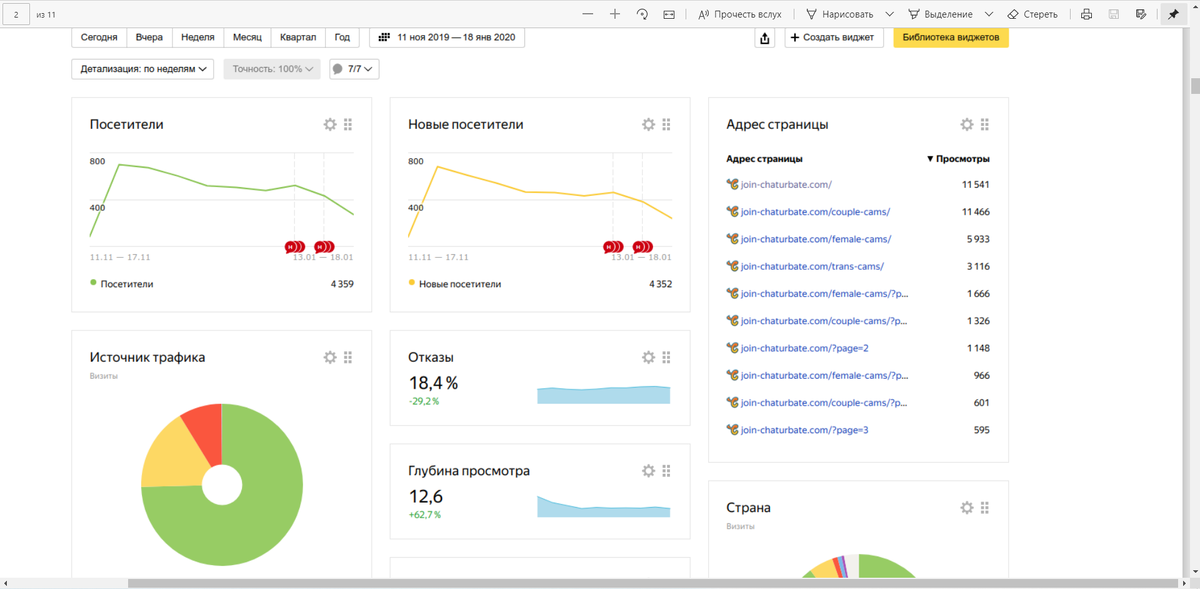Pin the PDF toolbar
1200x589 pixels.
click(x=1174, y=14)
